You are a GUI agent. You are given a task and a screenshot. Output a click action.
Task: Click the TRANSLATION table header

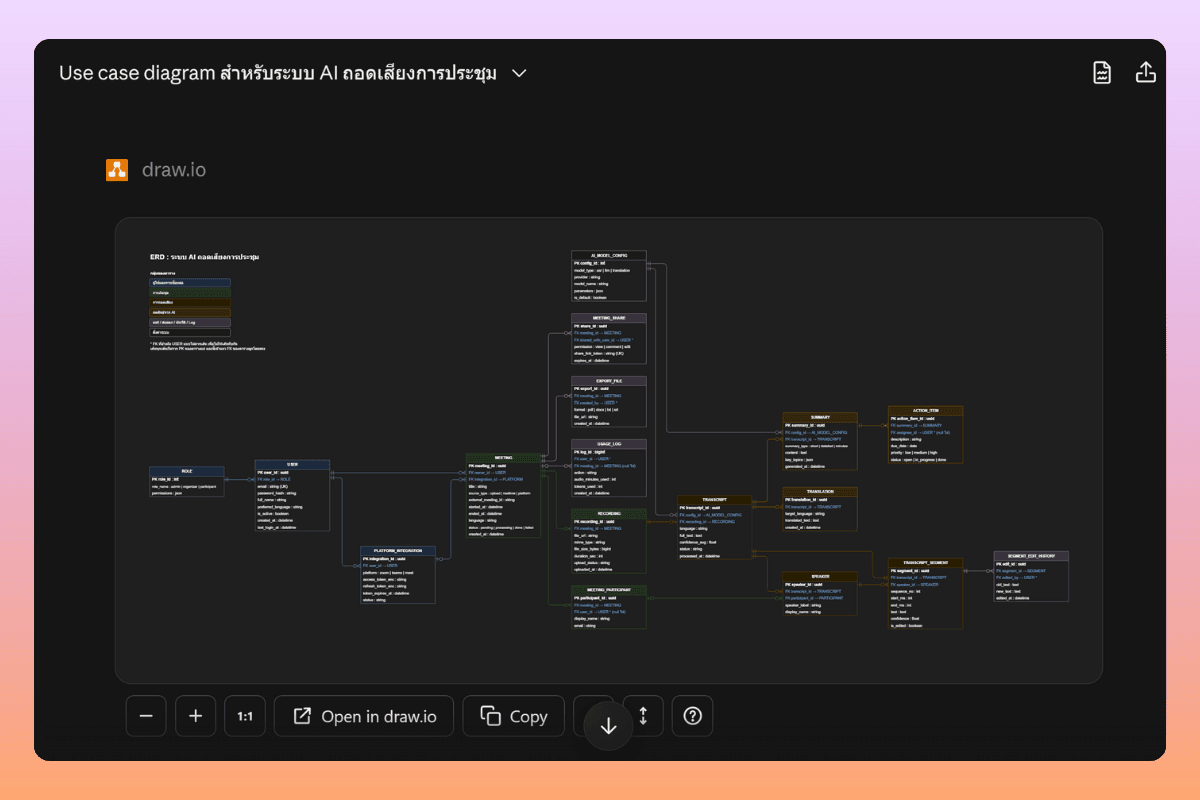[x=820, y=492]
